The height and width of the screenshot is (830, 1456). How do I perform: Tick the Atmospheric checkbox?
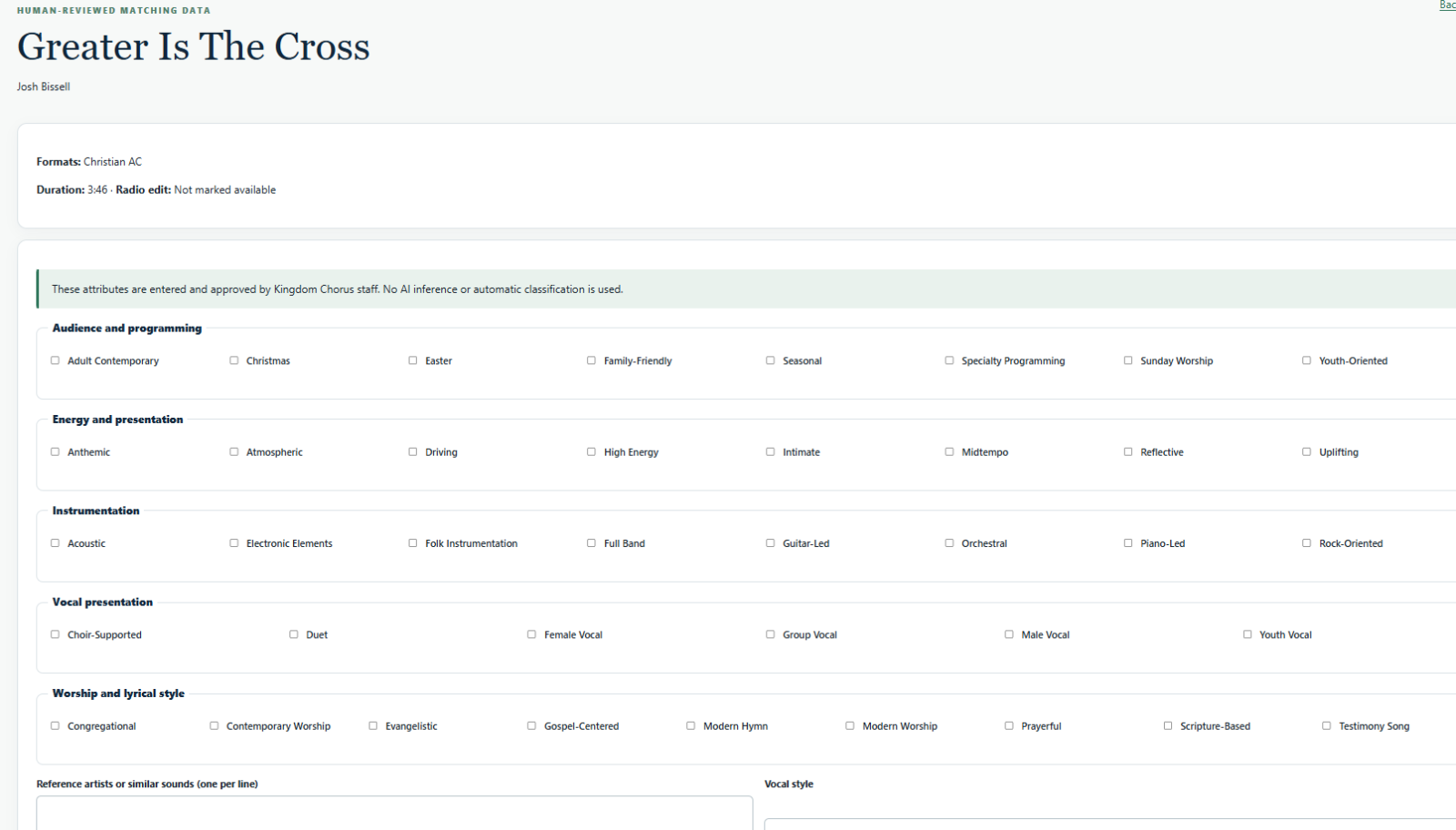(x=234, y=451)
